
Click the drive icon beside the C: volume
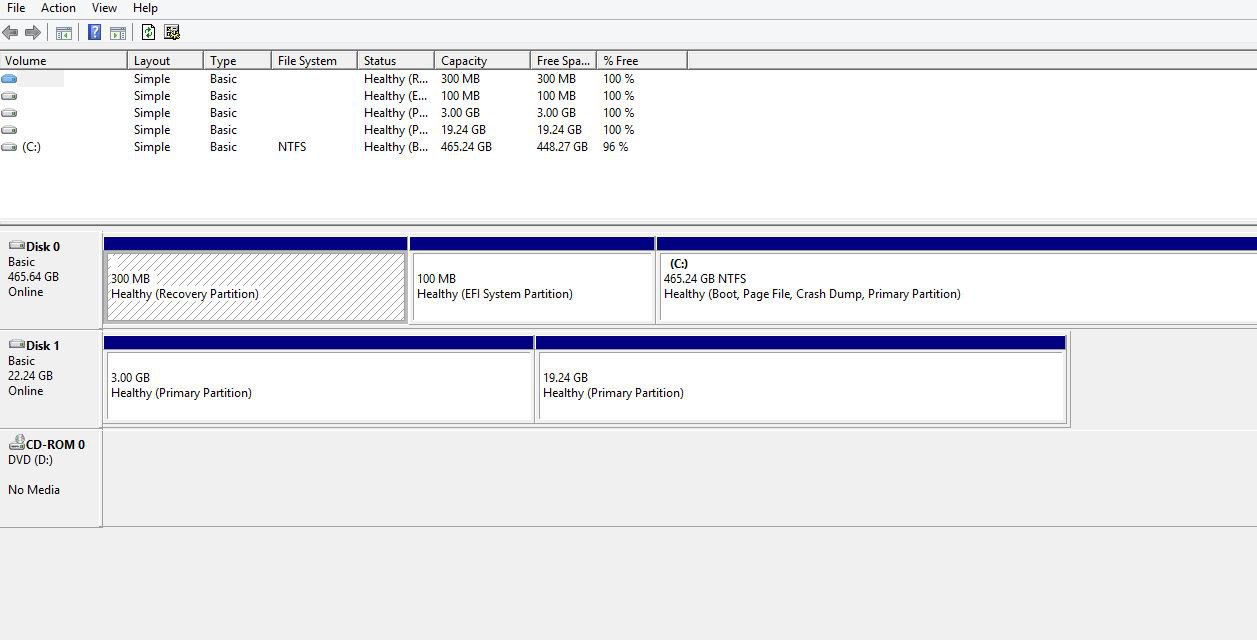pos(9,147)
